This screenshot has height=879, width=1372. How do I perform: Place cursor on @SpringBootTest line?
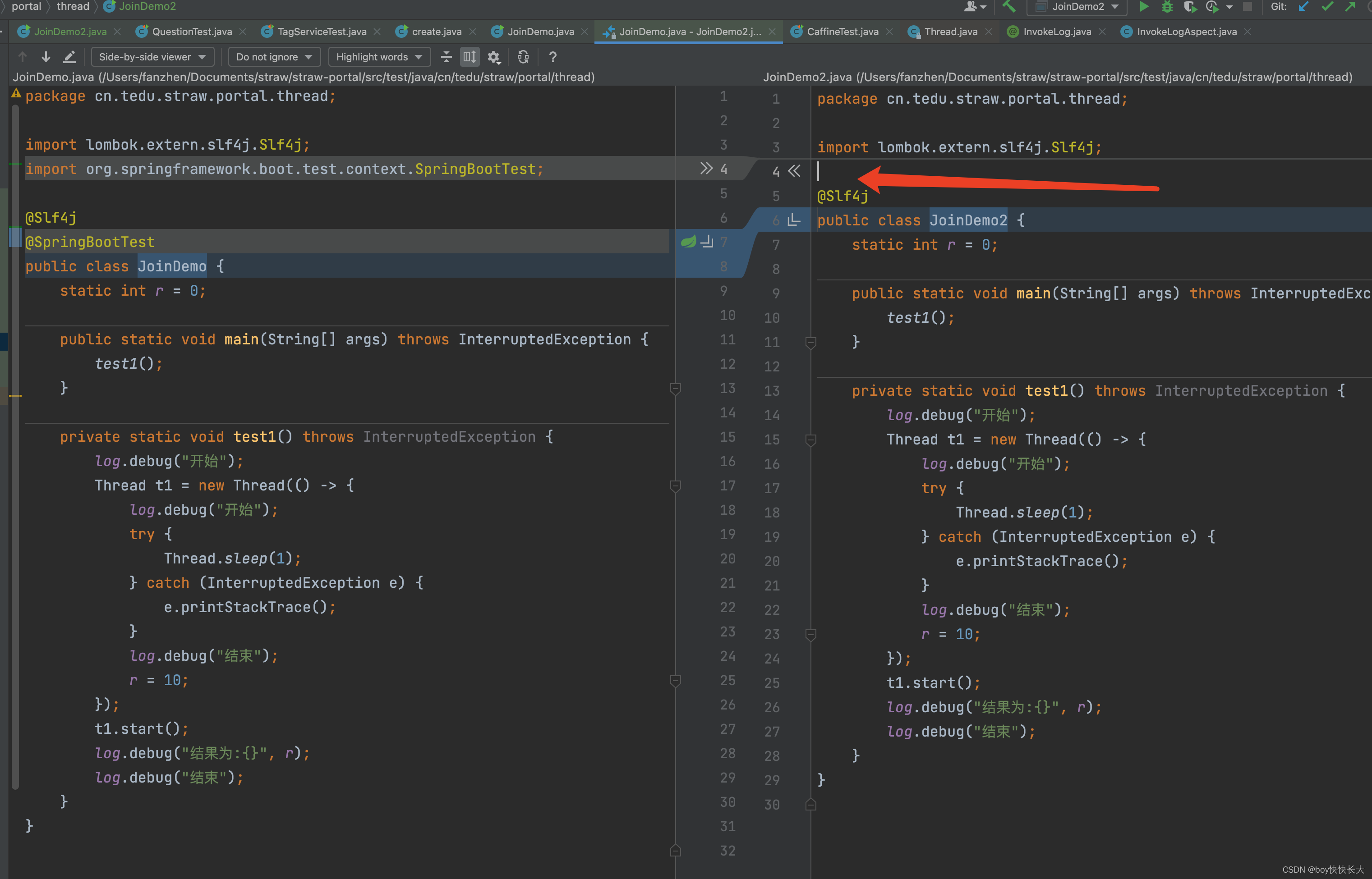point(346,242)
